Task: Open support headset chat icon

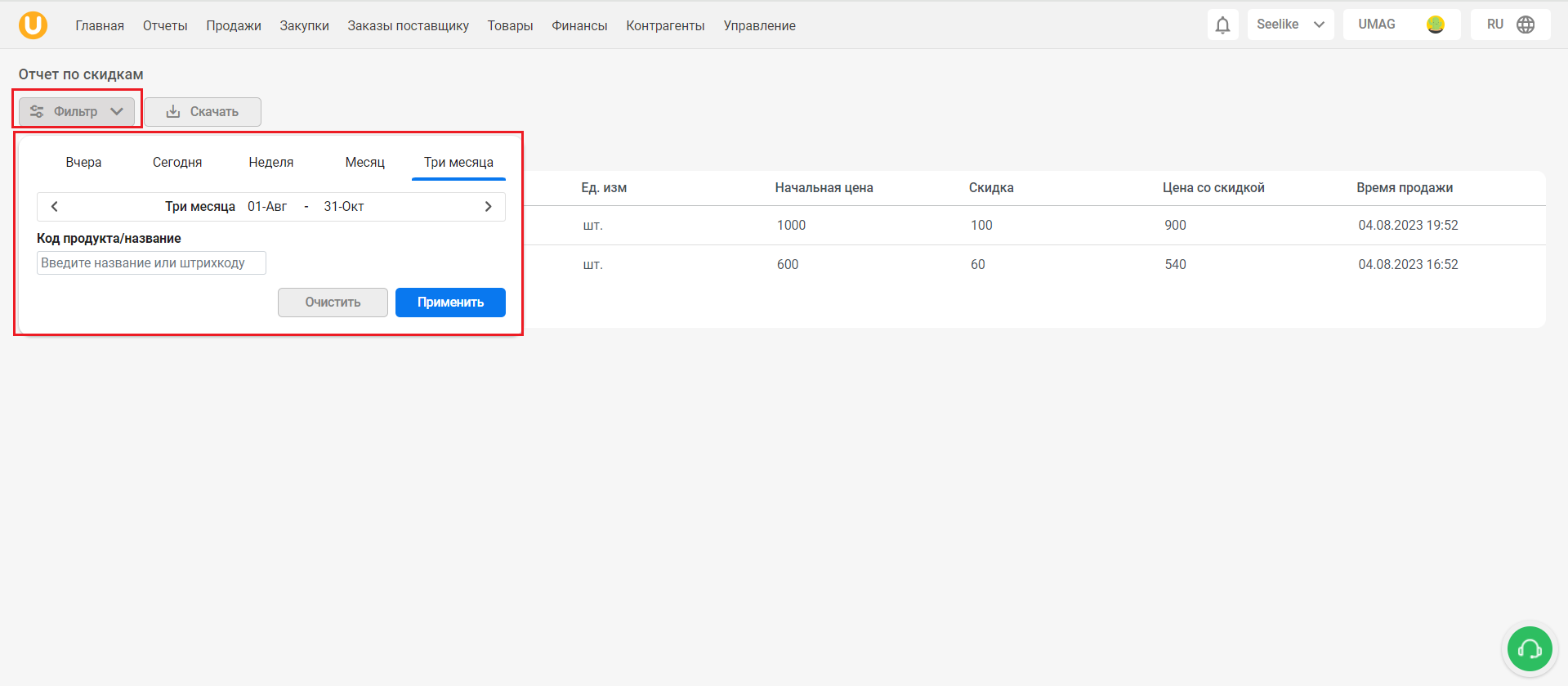Action: (1530, 648)
